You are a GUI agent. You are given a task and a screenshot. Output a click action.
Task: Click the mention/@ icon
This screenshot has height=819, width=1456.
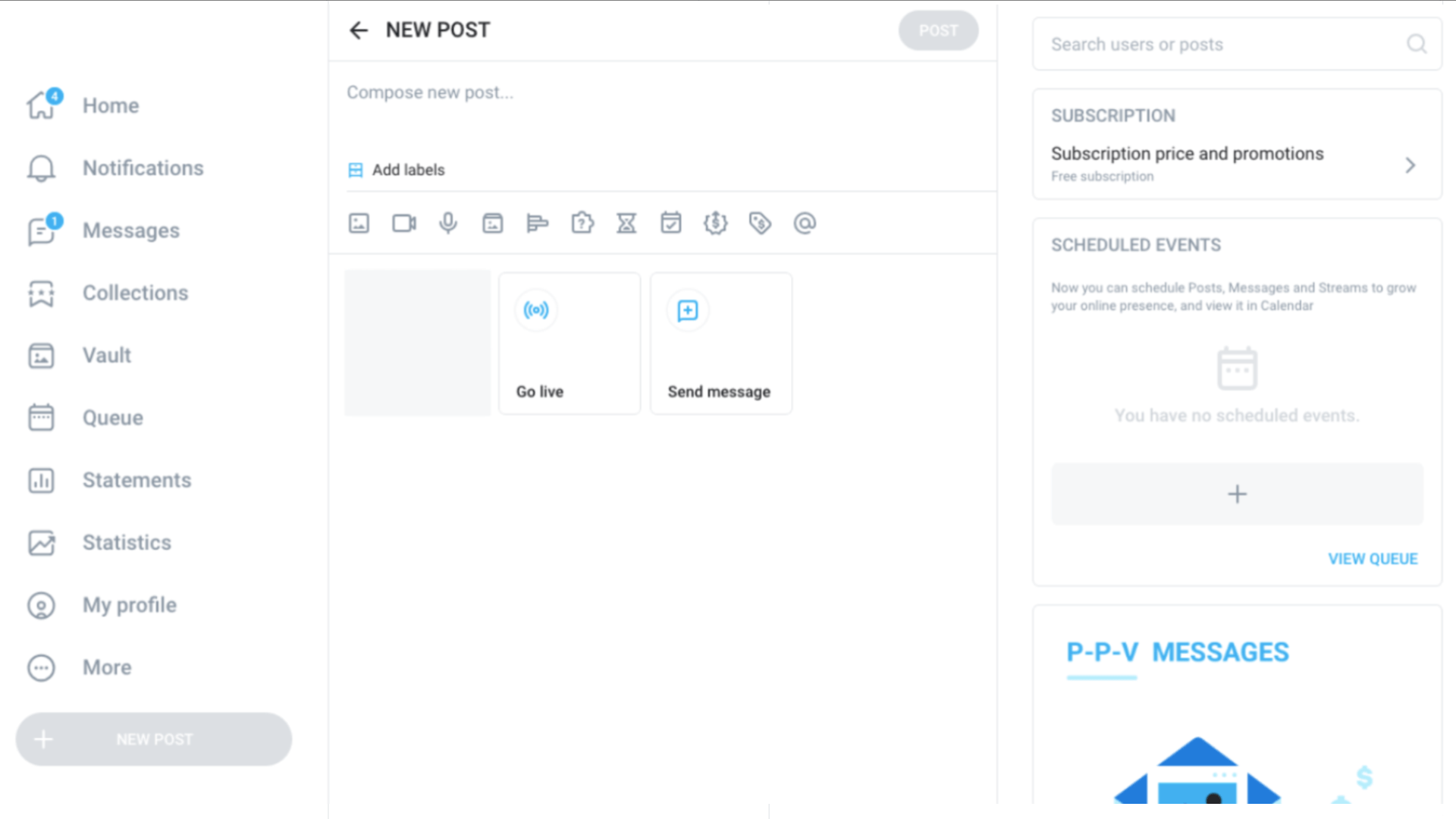(805, 222)
